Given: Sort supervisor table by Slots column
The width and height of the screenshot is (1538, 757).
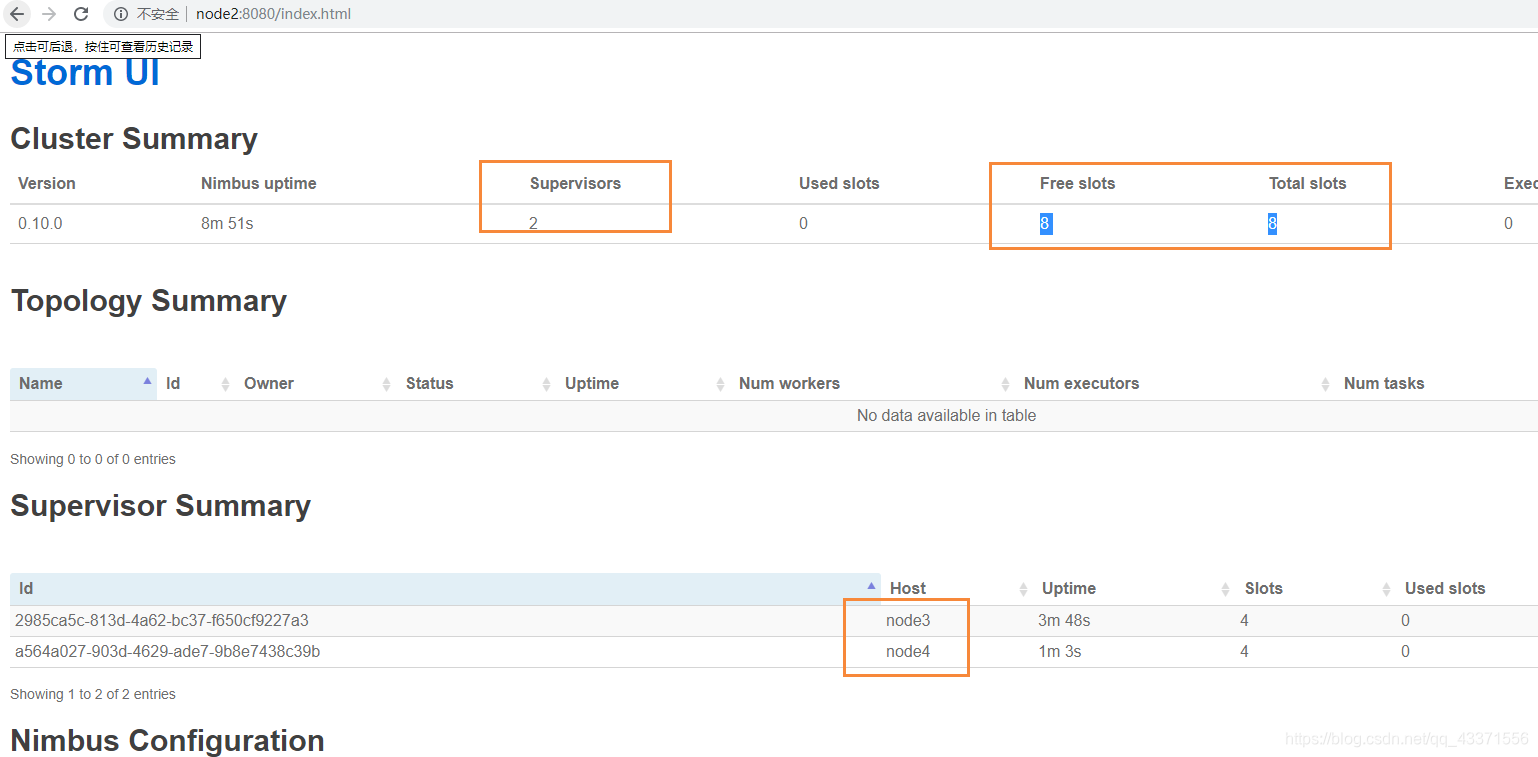Looking at the screenshot, I should pyautogui.click(x=1316, y=589).
